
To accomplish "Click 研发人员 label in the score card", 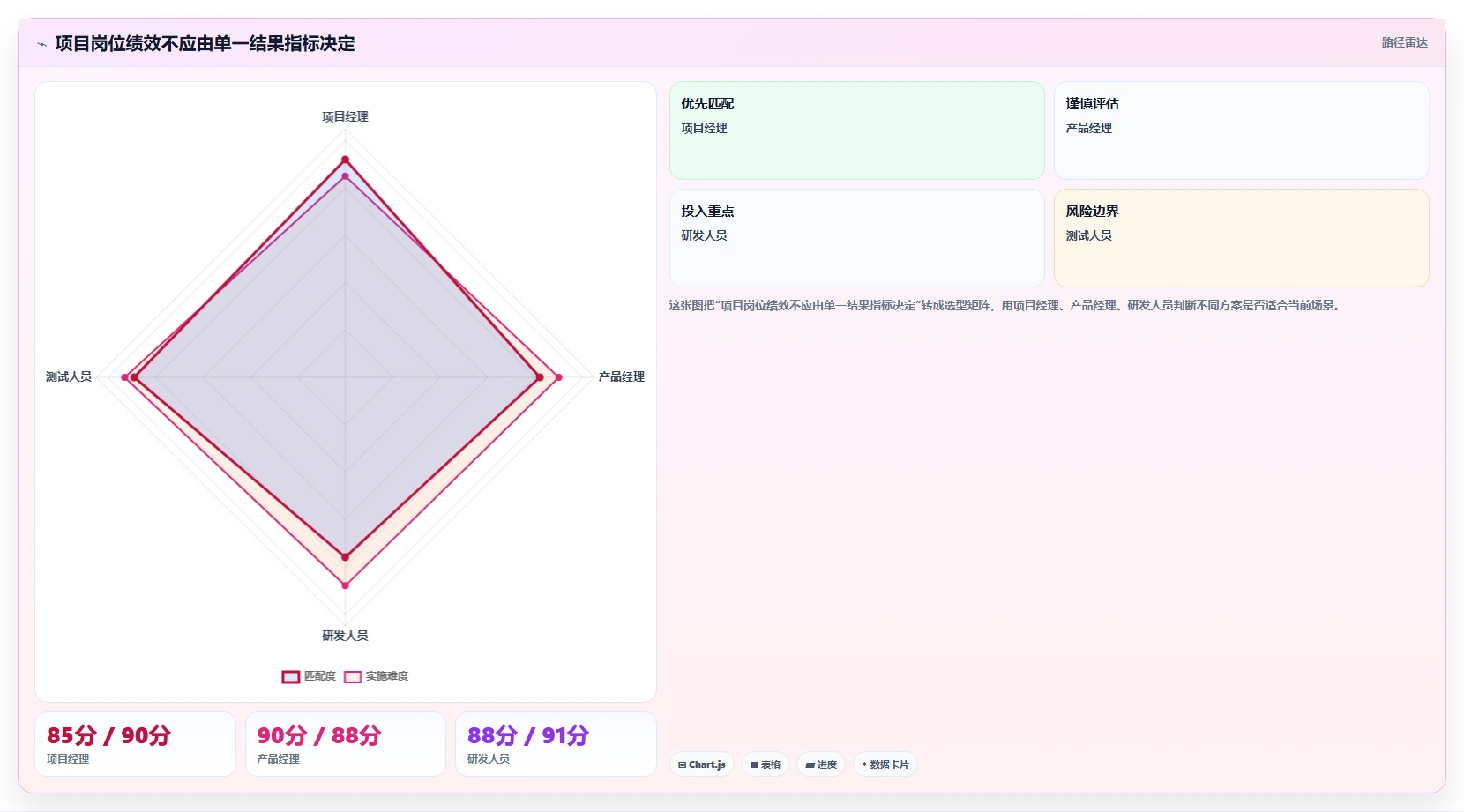I will pos(489,758).
